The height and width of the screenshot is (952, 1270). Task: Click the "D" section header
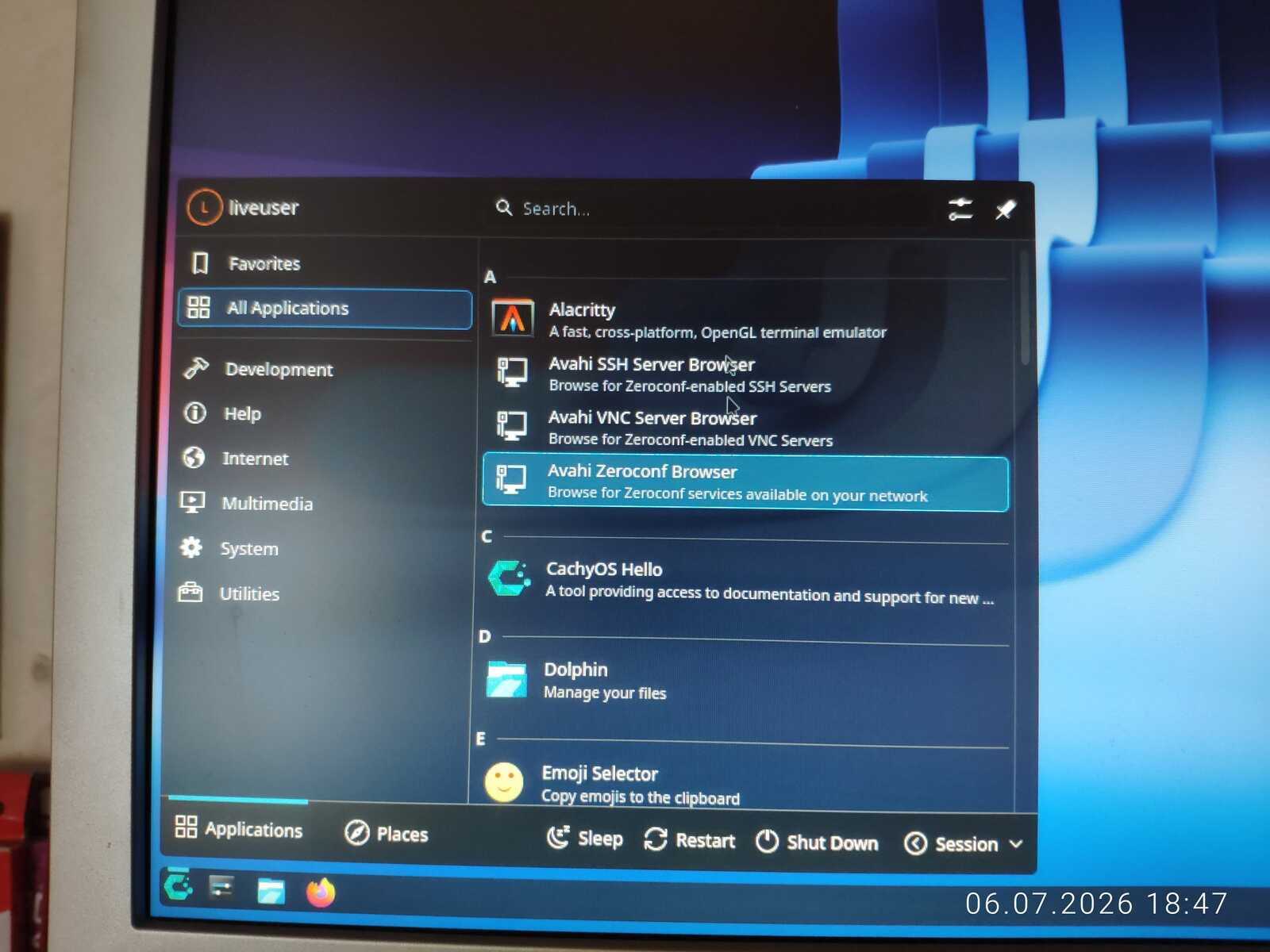coord(484,636)
